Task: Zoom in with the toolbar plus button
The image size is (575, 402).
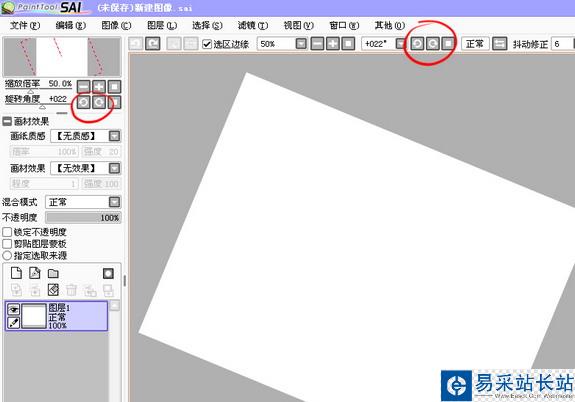Action: (x=333, y=44)
